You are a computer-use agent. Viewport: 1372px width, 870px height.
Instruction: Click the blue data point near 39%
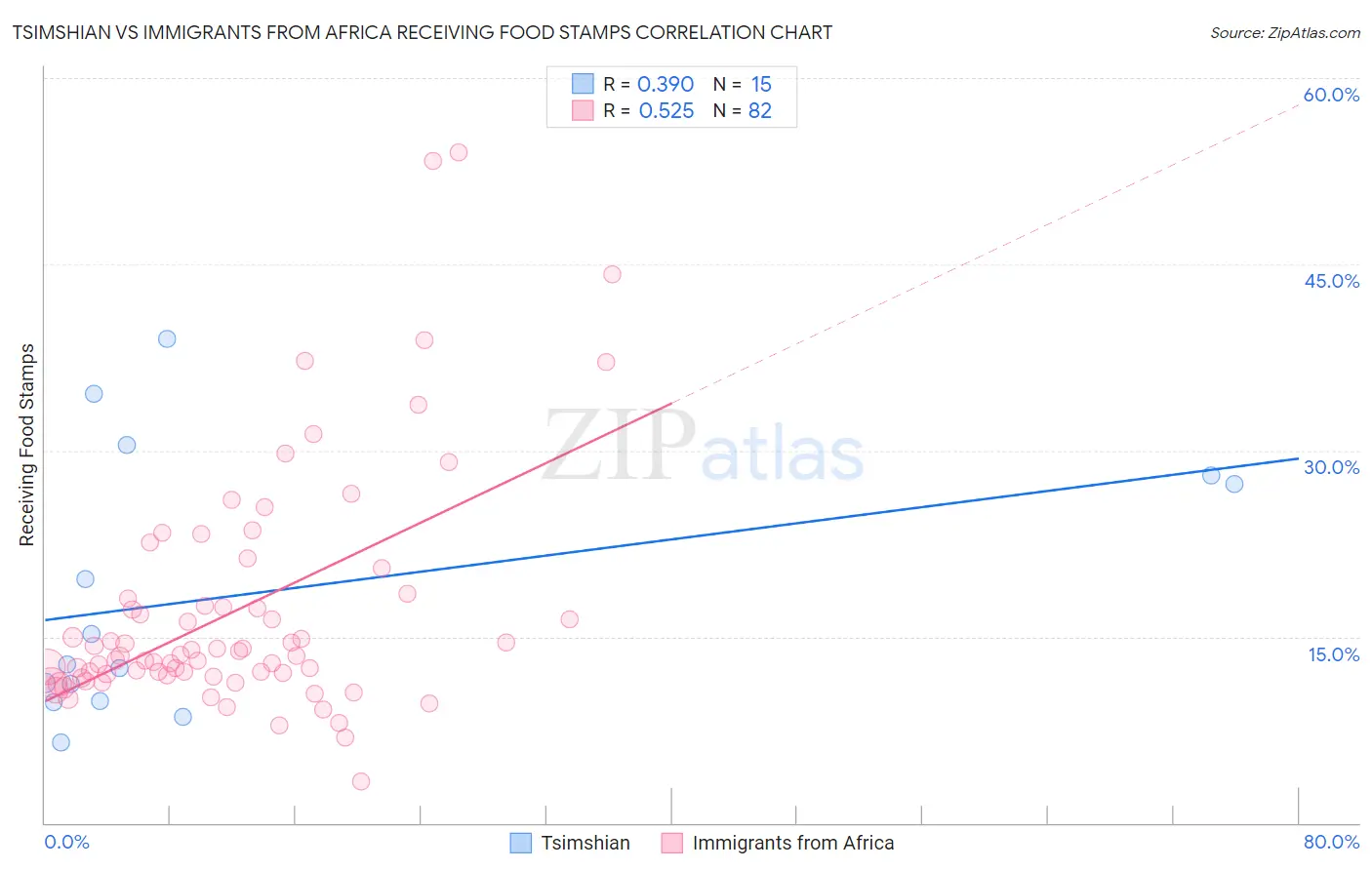tap(167, 338)
